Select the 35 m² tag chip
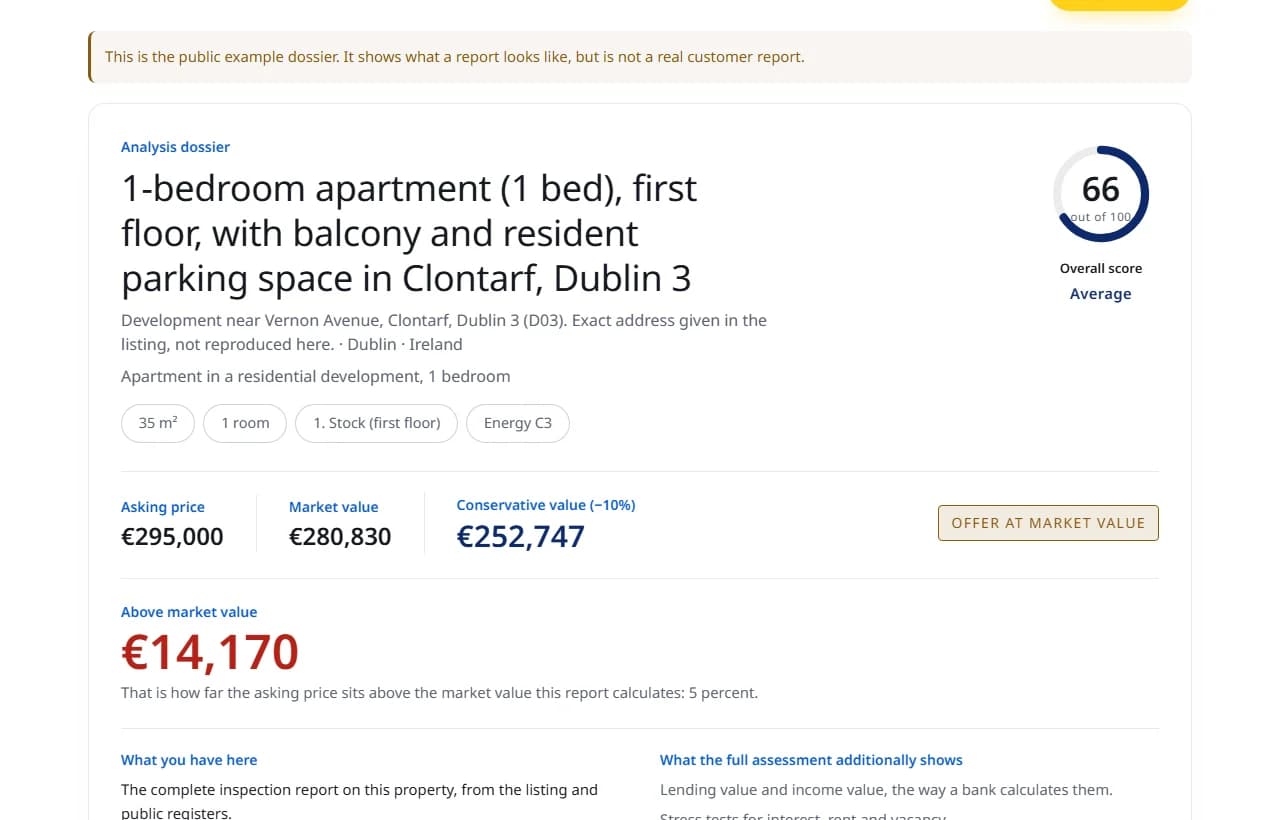The image size is (1280, 820). (x=158, y=423)
